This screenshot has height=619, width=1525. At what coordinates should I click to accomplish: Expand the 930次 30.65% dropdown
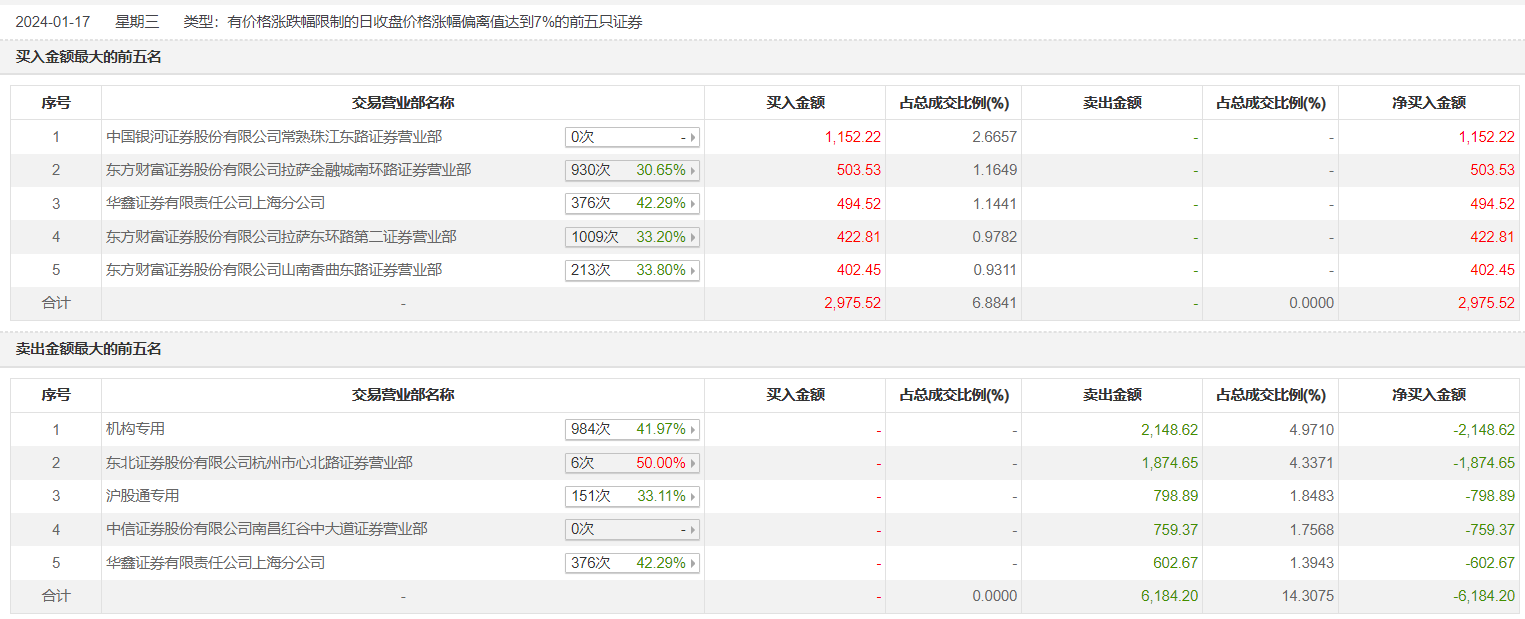(x=632, y=171)
